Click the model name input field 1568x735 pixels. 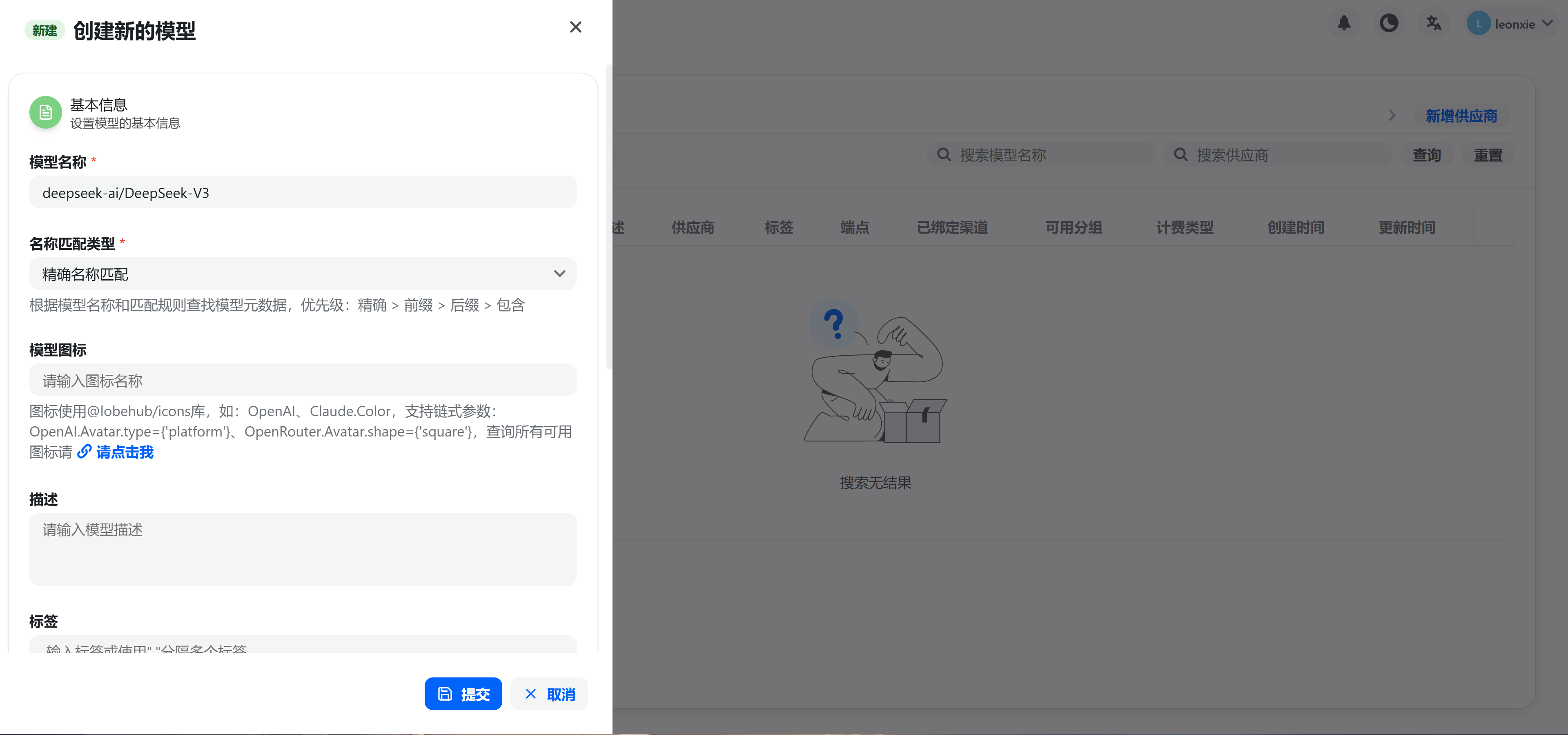(303, 193)
